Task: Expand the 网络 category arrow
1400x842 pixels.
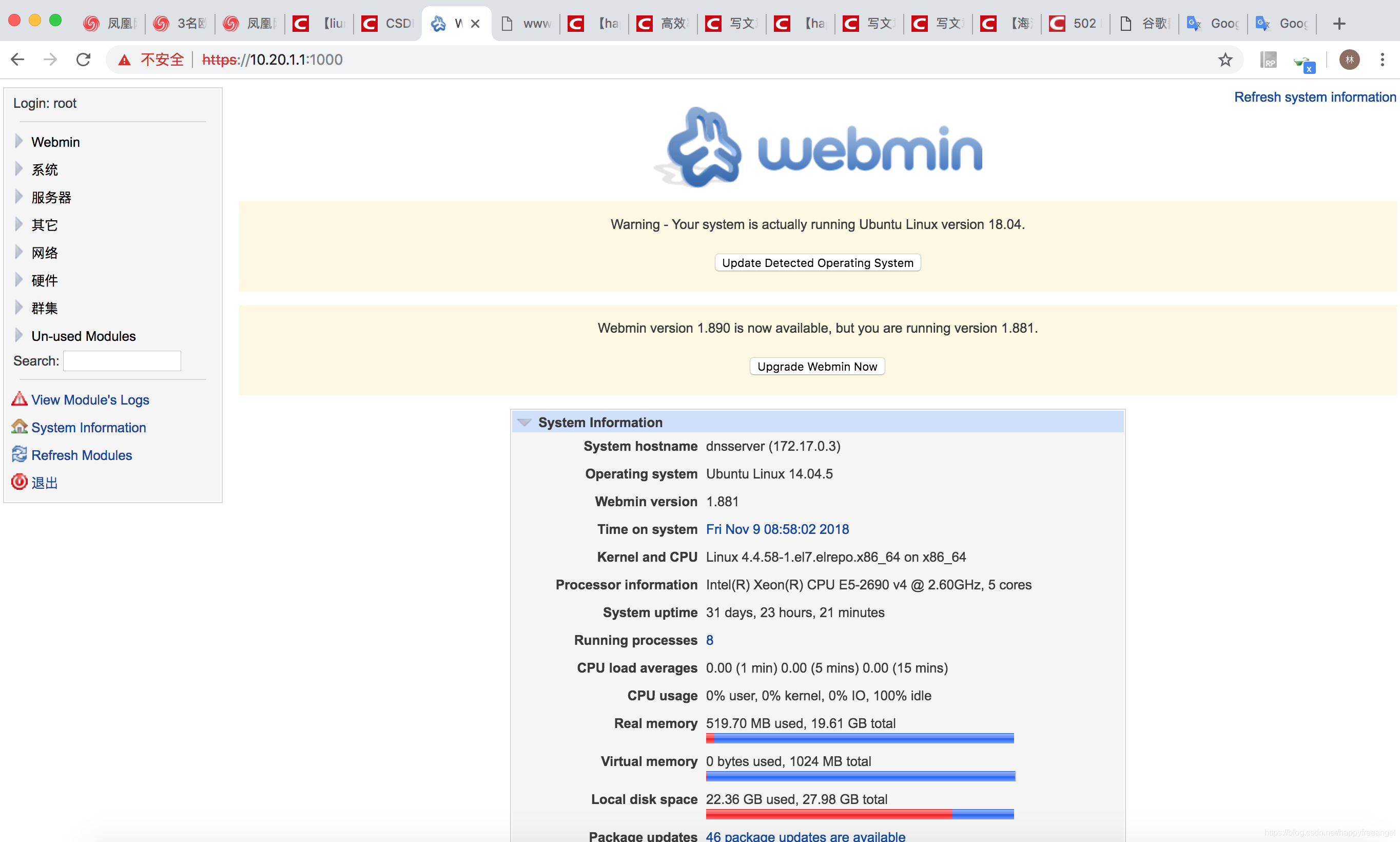Action: 18,253
